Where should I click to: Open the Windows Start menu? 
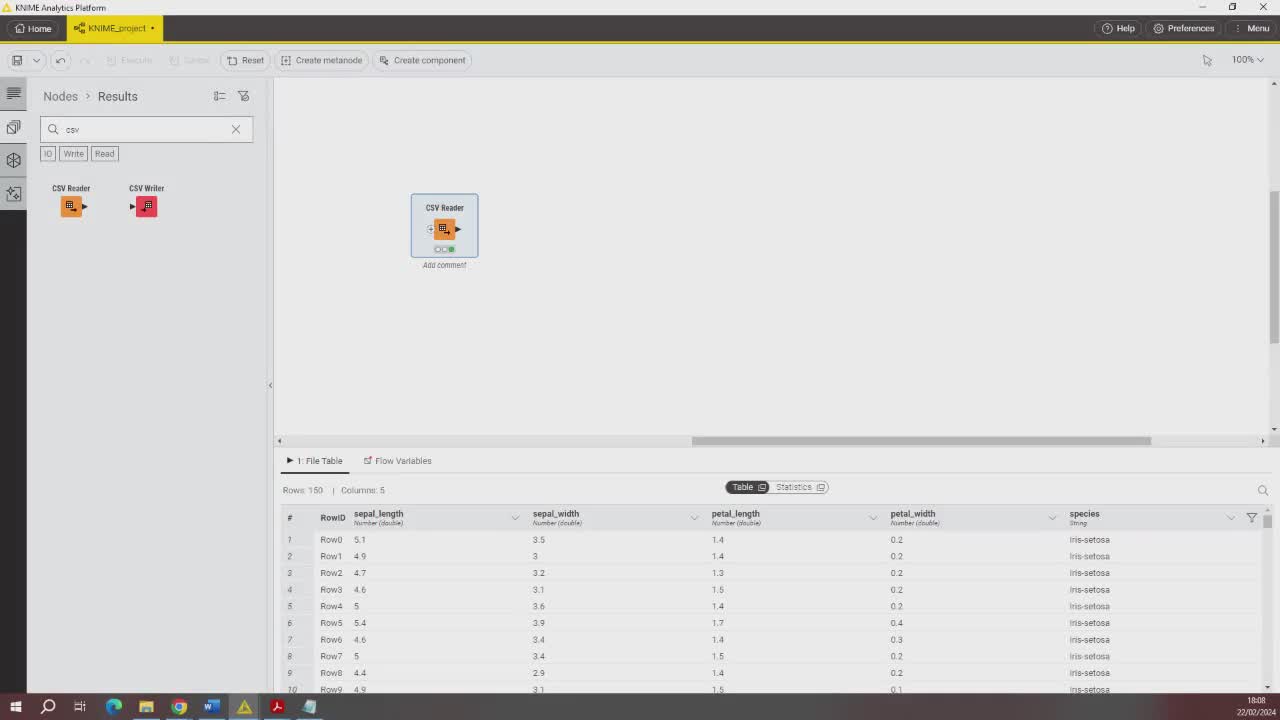(x=16, y=707)
